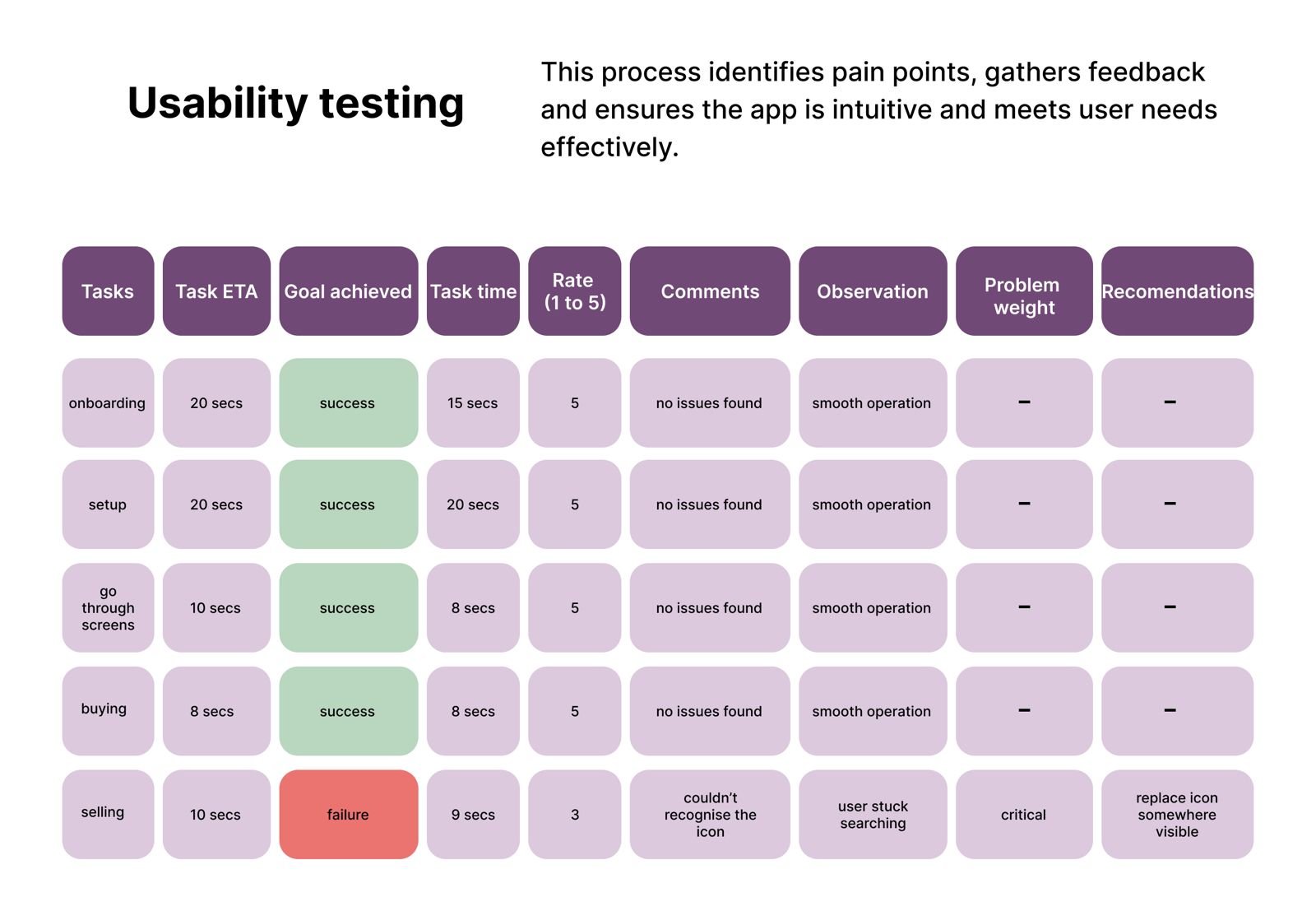The image size is (1316, 911).
Task: Select the replace icon somewhere visible cell
Action: tap(1176, 814)
